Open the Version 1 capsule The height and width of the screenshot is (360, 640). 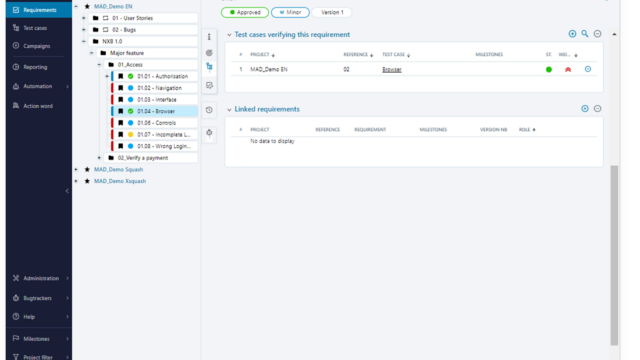point(332,12)
